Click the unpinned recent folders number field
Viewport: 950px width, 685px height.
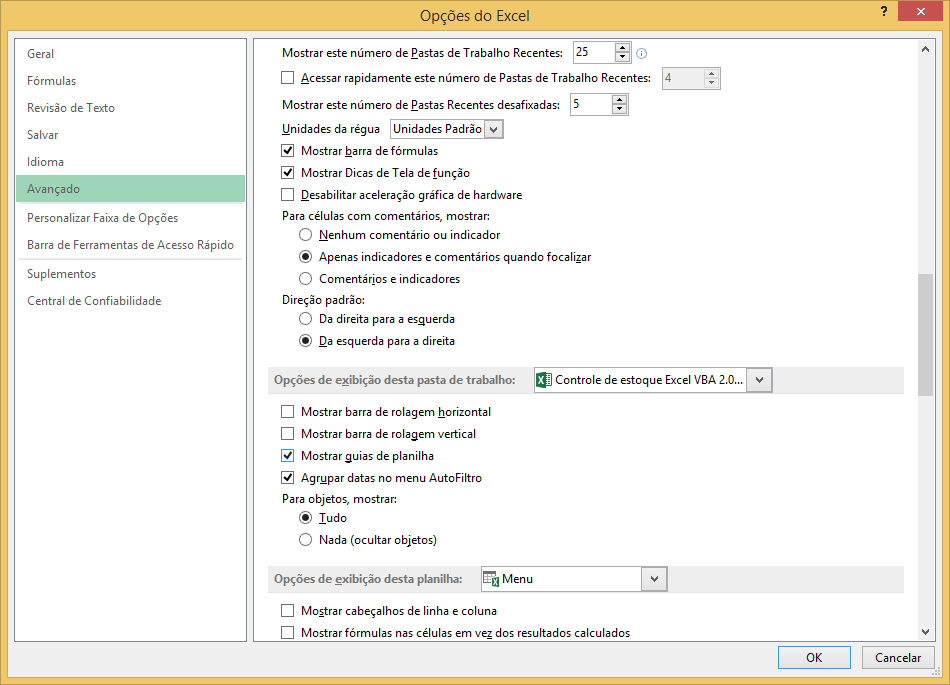point(591,104)
